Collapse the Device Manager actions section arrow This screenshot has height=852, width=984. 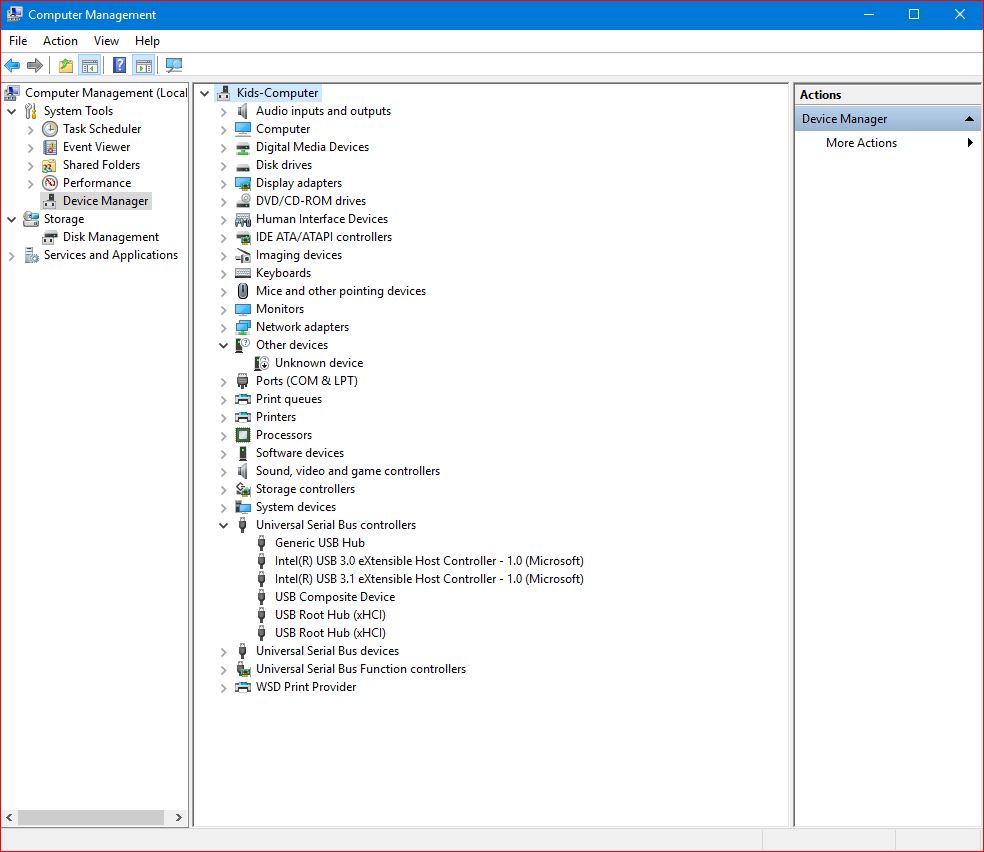[x=969, y=119]
